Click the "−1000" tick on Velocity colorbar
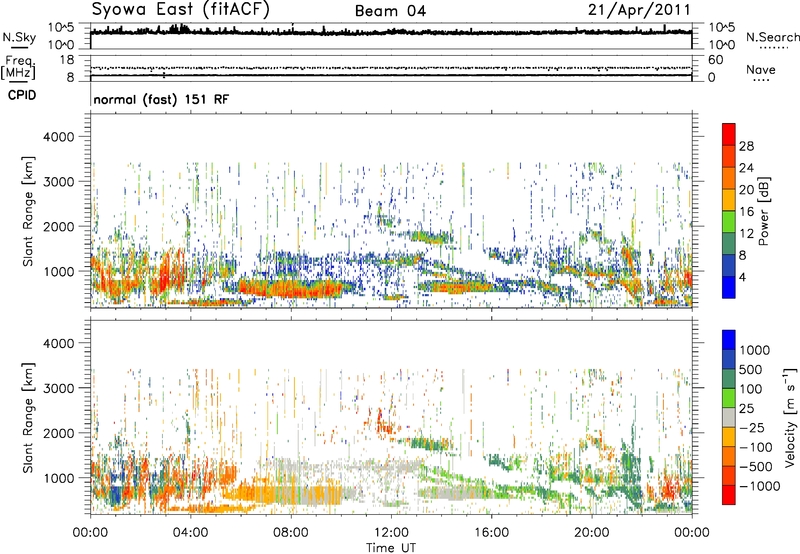 [759, 486]
